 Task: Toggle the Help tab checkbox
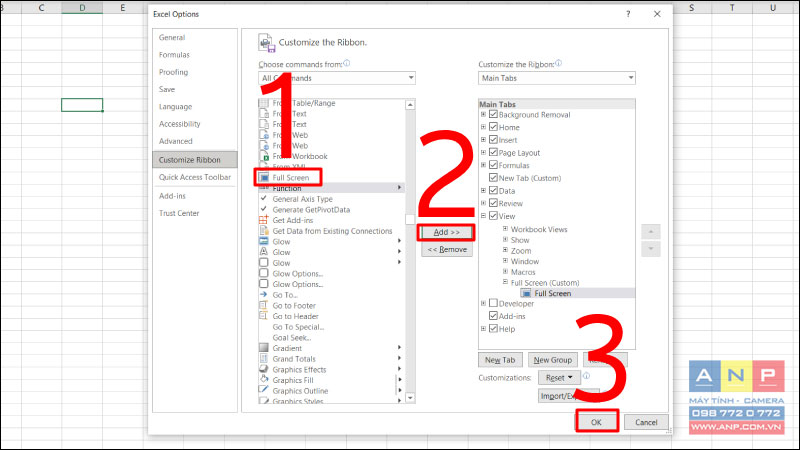tap(493, 329)
